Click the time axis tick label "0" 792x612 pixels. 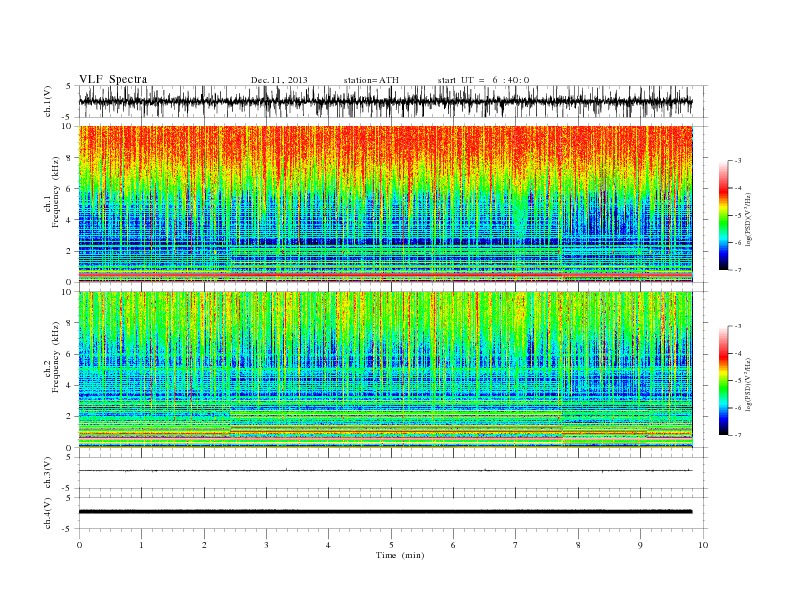click(x=79, y=545)
